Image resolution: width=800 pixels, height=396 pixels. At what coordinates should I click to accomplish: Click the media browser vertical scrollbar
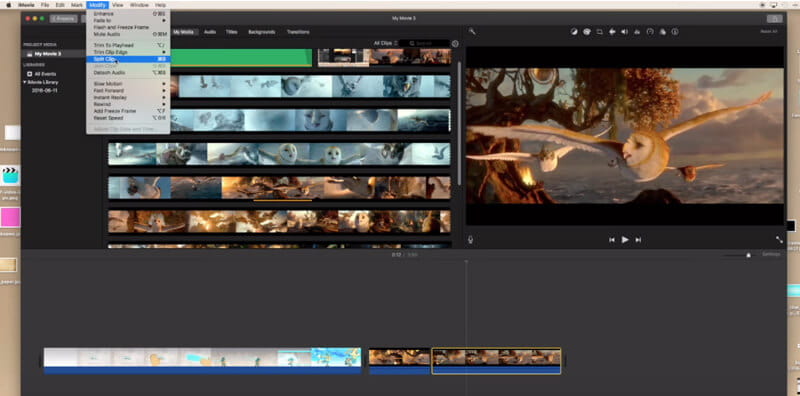pos(460,122)
